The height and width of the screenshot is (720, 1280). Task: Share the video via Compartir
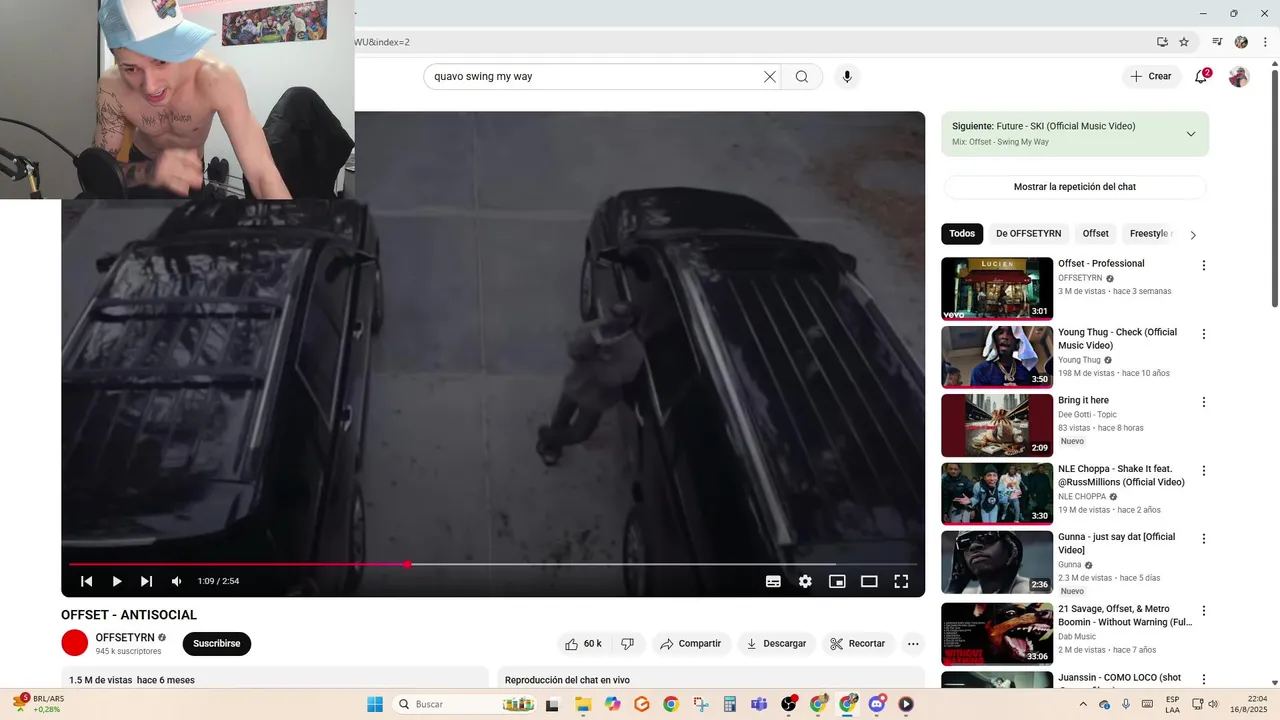(x=690, y=644)
